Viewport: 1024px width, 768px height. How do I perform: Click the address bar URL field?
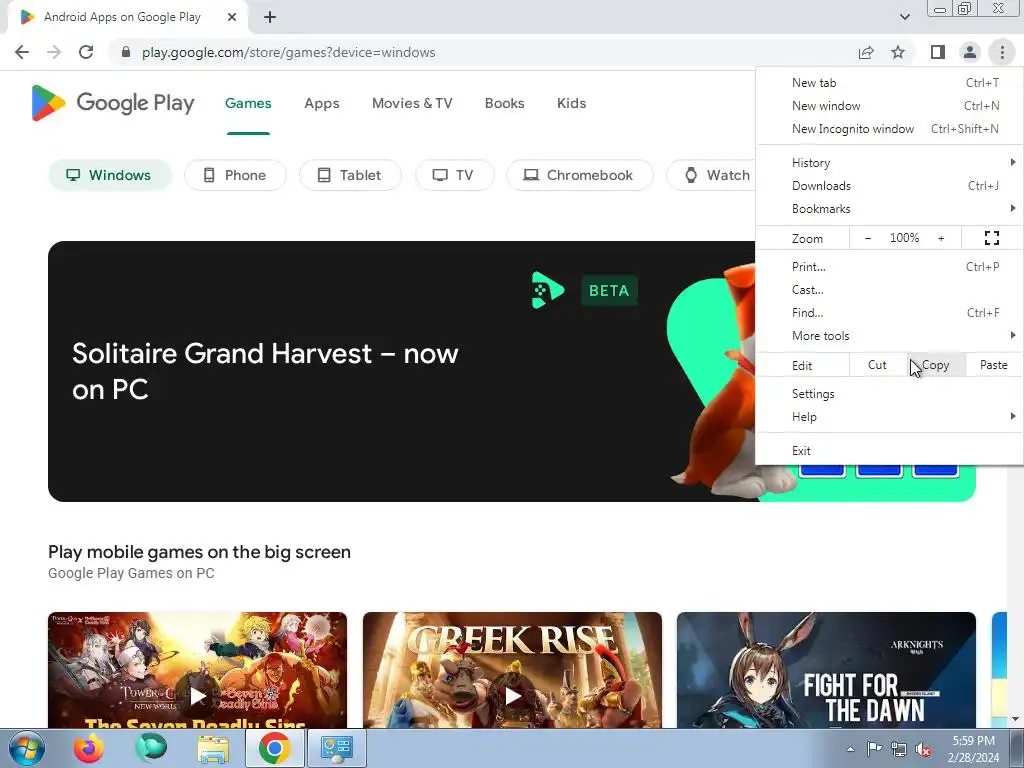click(x=483, y=52)
